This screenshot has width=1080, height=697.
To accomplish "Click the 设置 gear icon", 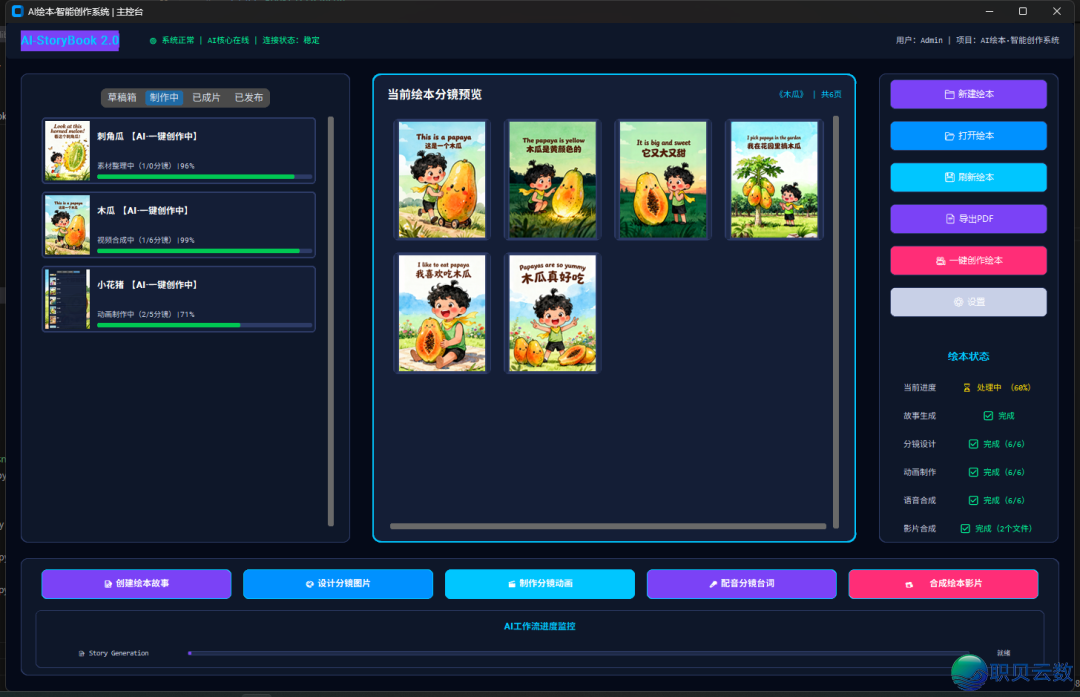I will [x=958, y=302].
